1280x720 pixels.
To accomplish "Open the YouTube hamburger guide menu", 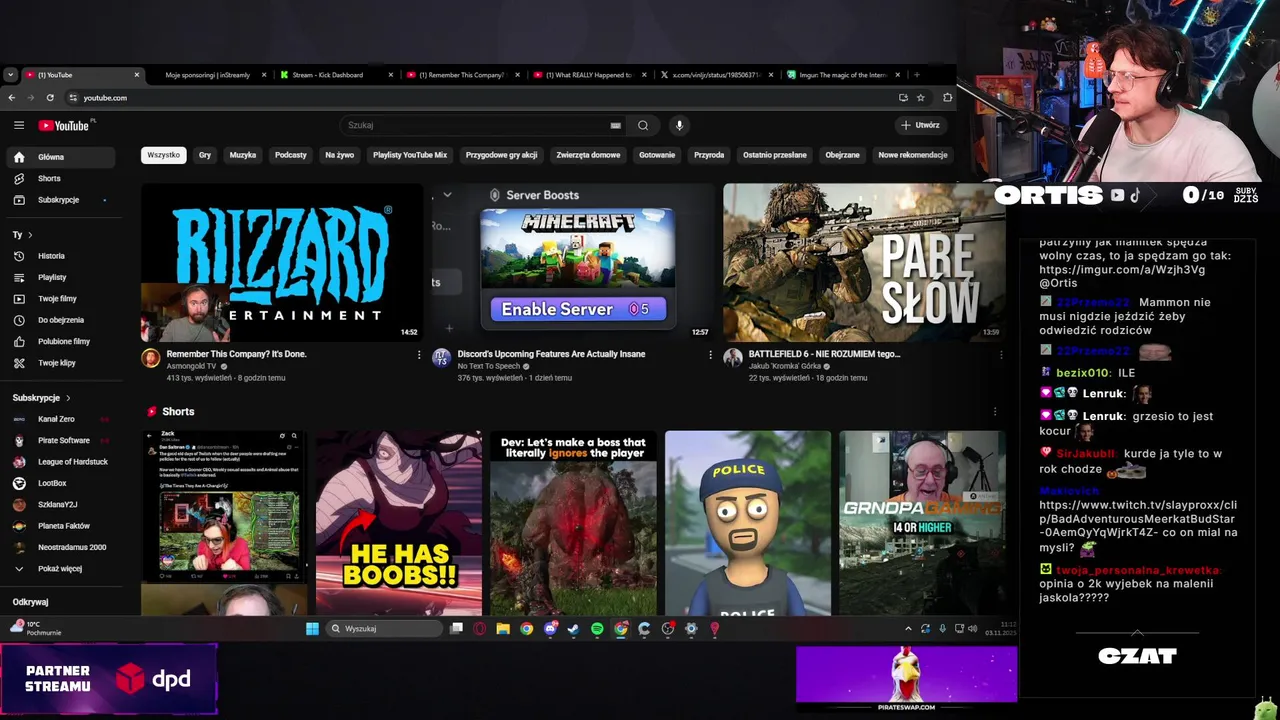I will (19, 125).
